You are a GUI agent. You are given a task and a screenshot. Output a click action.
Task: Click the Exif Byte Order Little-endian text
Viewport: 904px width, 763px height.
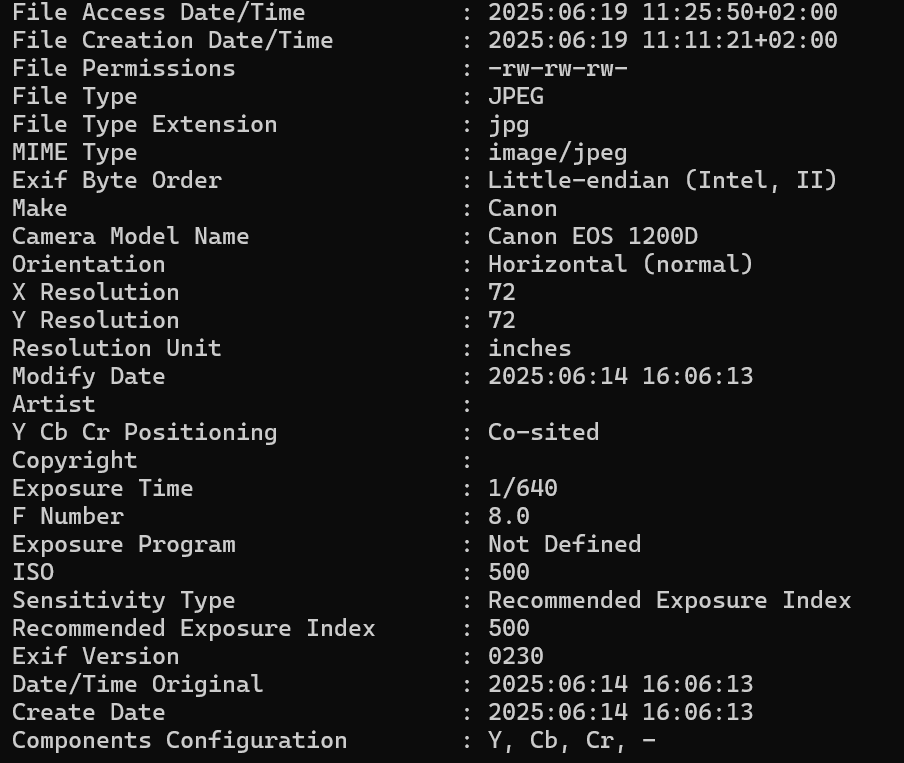578,181
